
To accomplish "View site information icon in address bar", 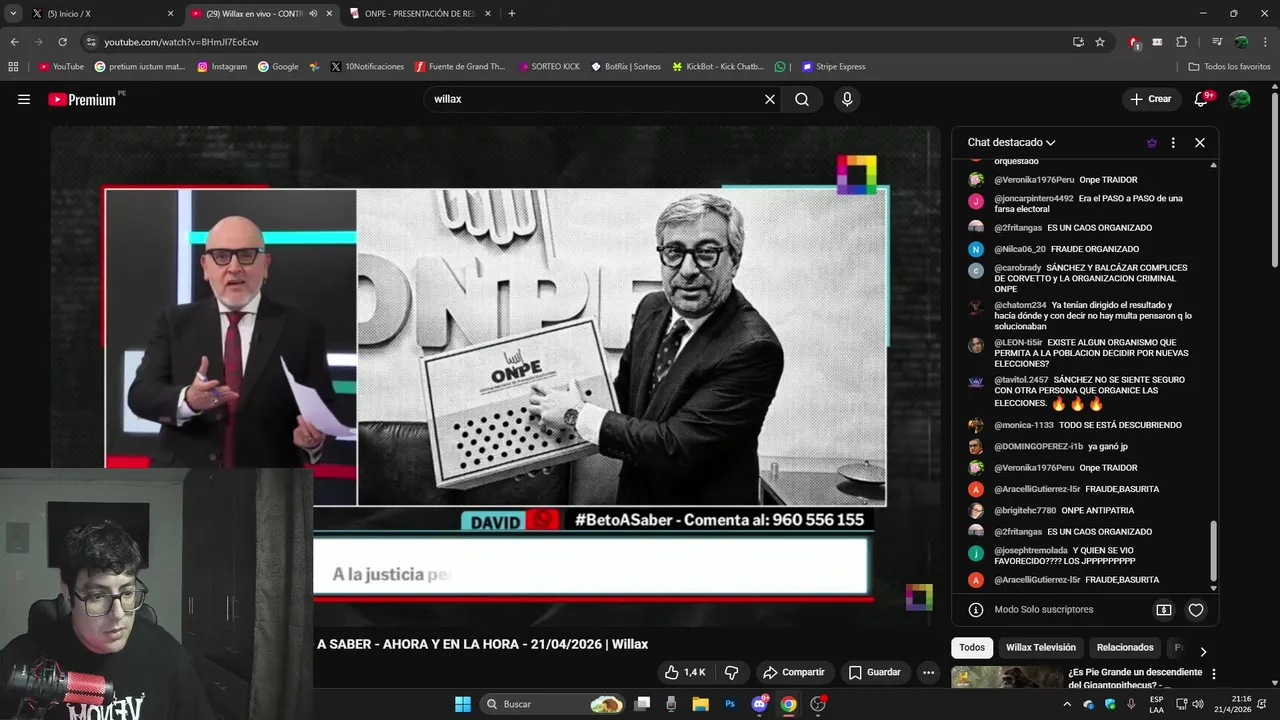I will 91,42.
